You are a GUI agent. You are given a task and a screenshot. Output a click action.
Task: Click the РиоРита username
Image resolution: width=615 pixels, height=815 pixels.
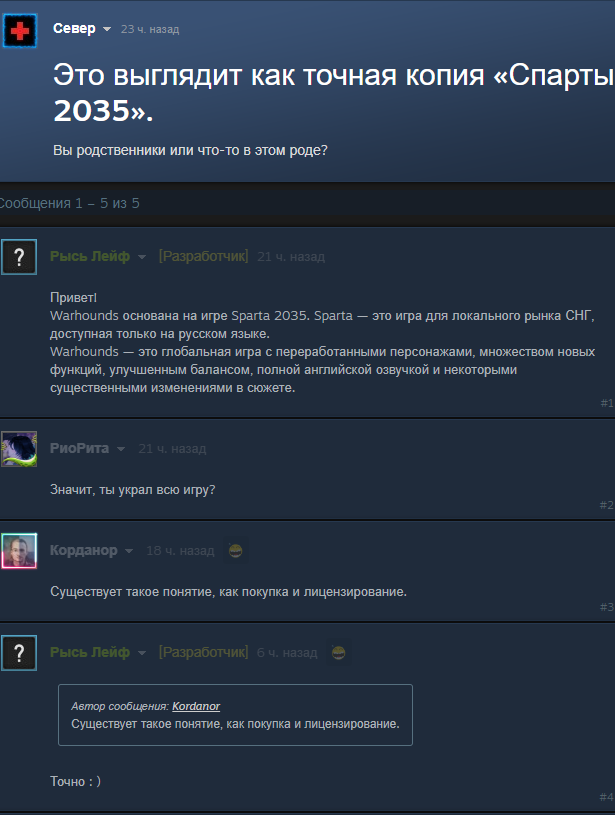[x=80, y=449]
